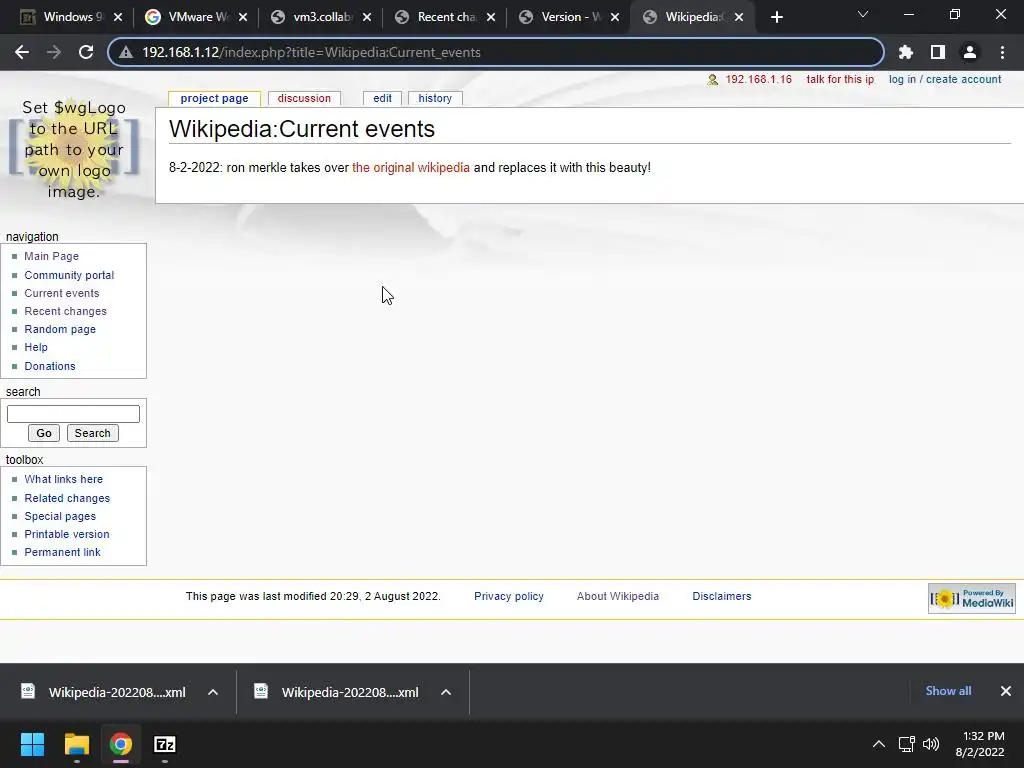Viewport: 1024px width, 768px height.
Task: Go to Main Page in navigation
Action: coord(52,256)
